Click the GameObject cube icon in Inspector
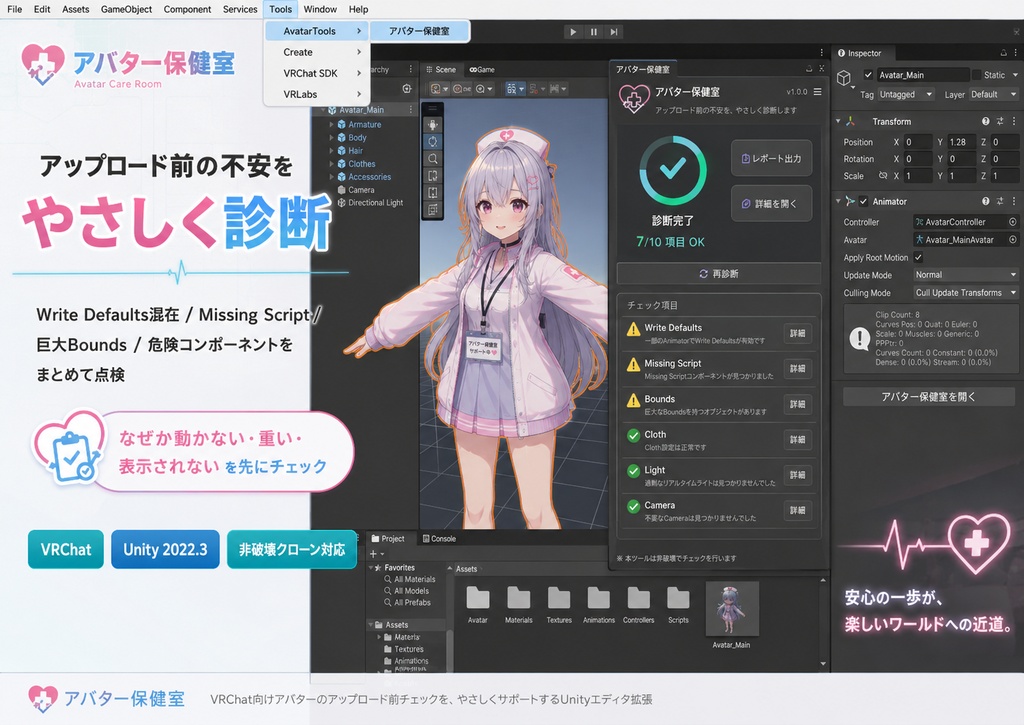Viewport: 1024px width, 725px height. point(844,78)
